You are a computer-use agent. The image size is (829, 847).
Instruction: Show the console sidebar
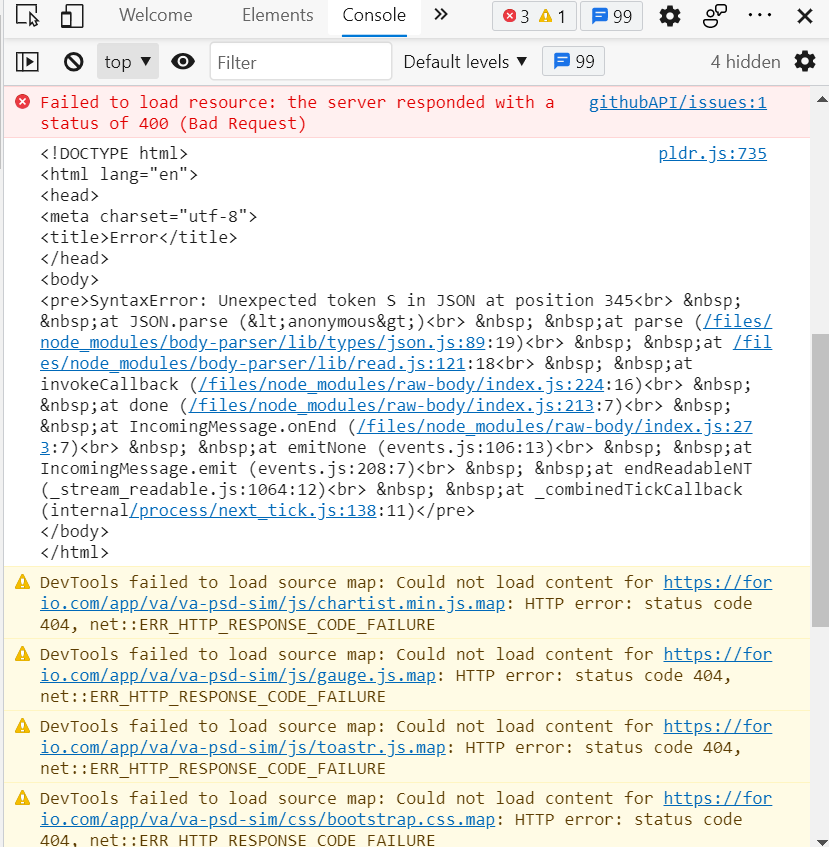(27, 61)
